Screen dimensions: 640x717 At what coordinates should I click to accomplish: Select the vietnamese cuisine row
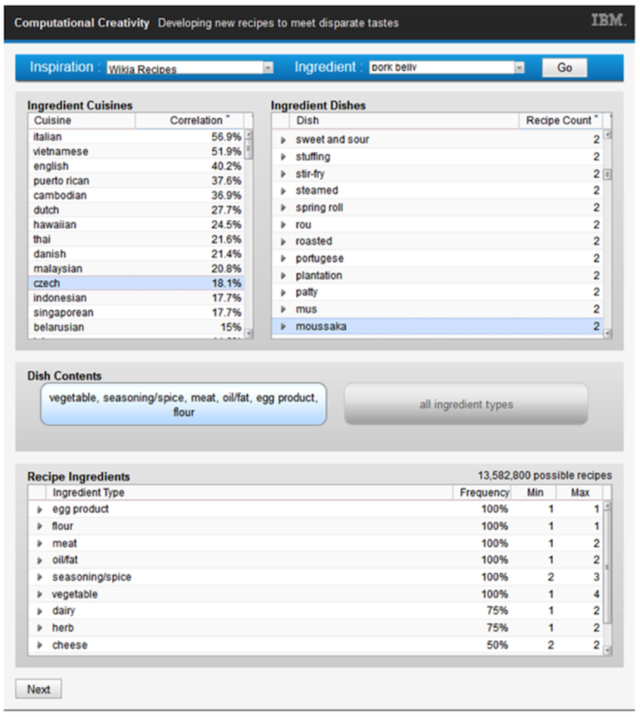coord(135,151)
